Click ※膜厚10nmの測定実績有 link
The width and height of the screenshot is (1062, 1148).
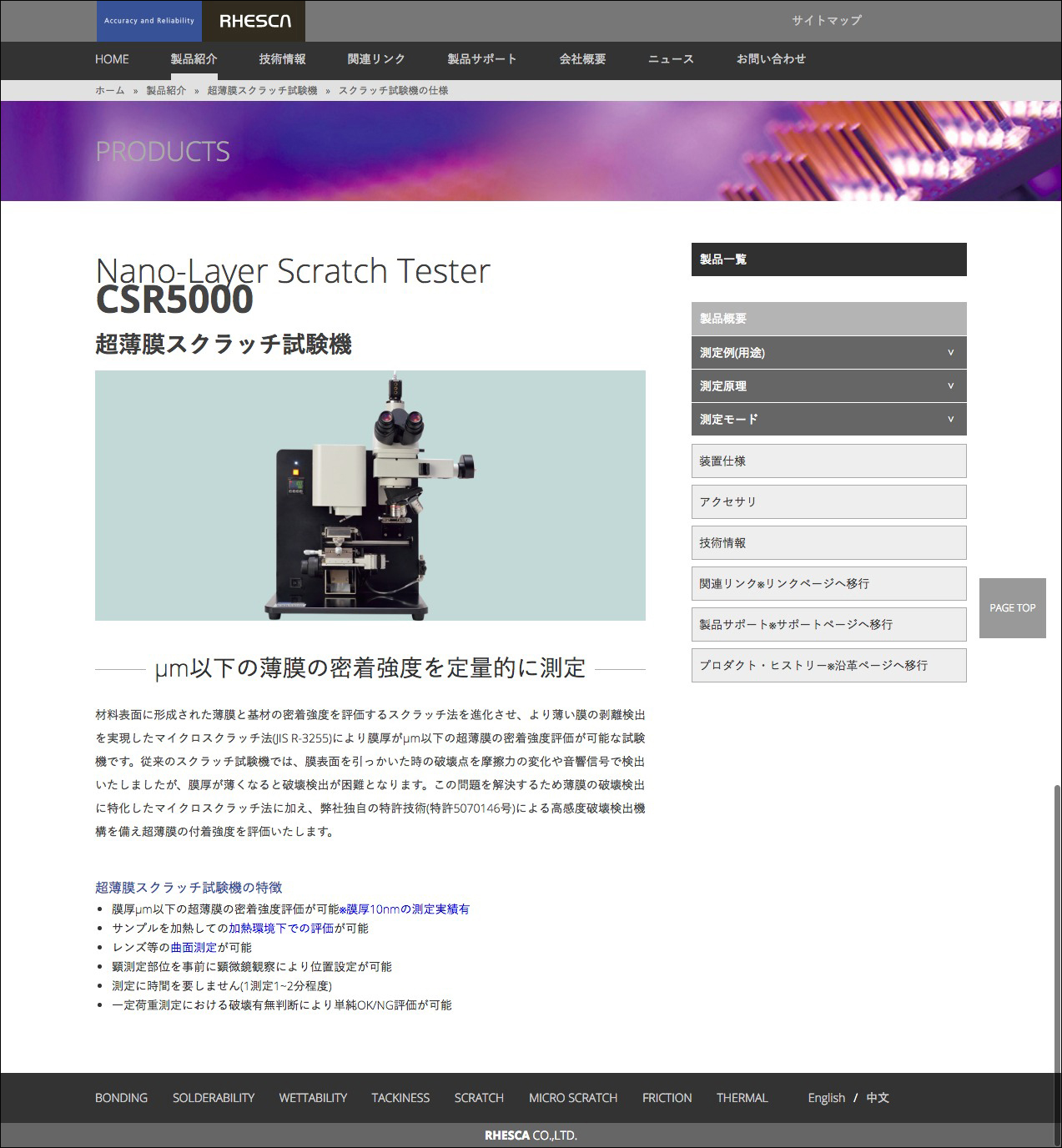pos(405,909)
